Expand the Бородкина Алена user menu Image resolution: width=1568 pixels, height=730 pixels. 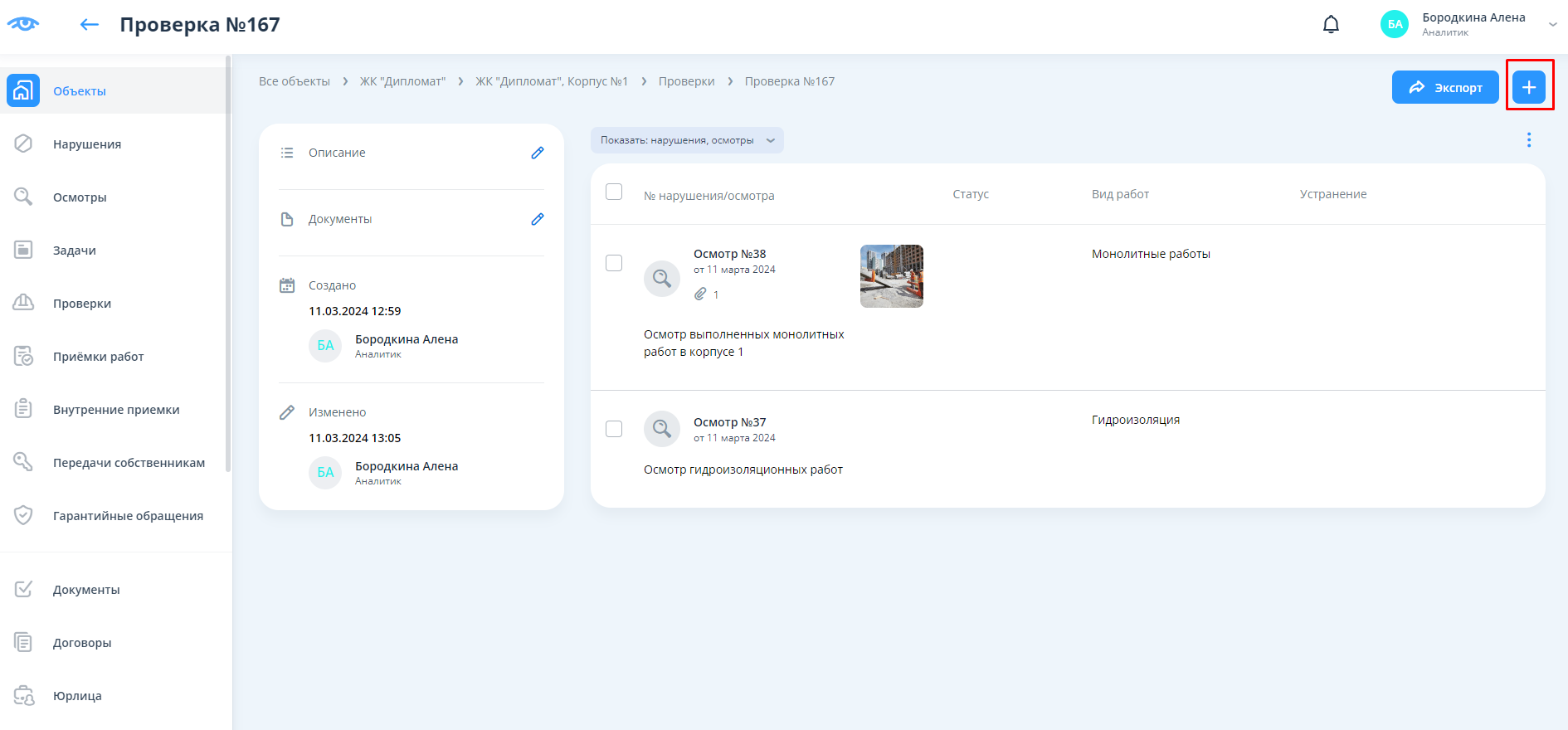click(1552, 25)
